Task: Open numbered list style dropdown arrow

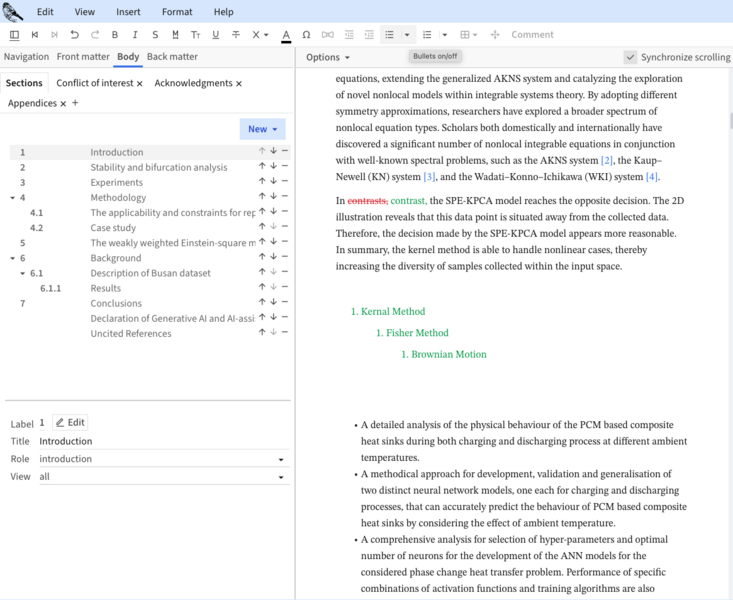Action: click(x=445, y=35)
